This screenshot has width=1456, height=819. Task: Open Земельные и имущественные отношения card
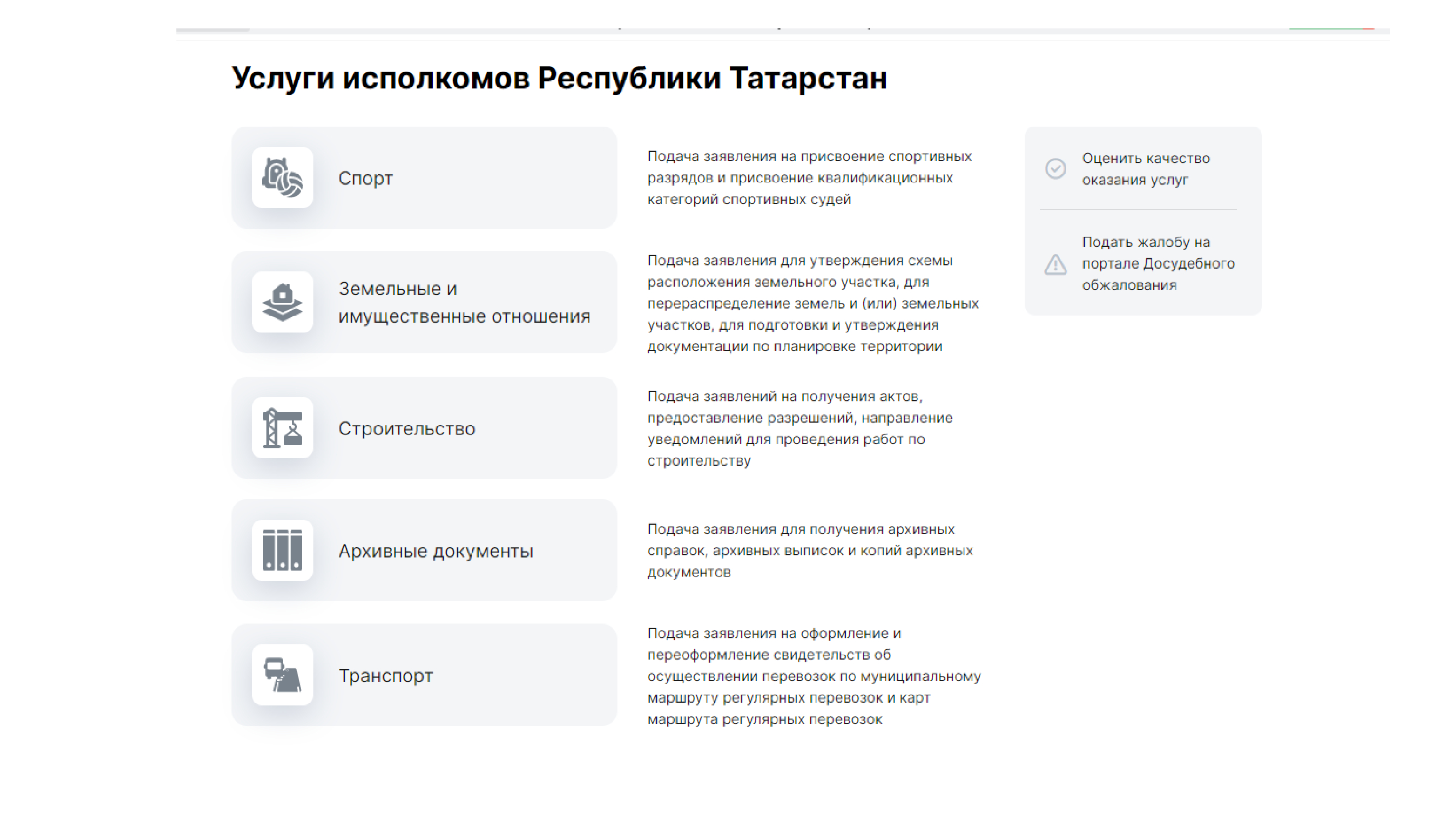pyautogui.click(x=463, y=302)
